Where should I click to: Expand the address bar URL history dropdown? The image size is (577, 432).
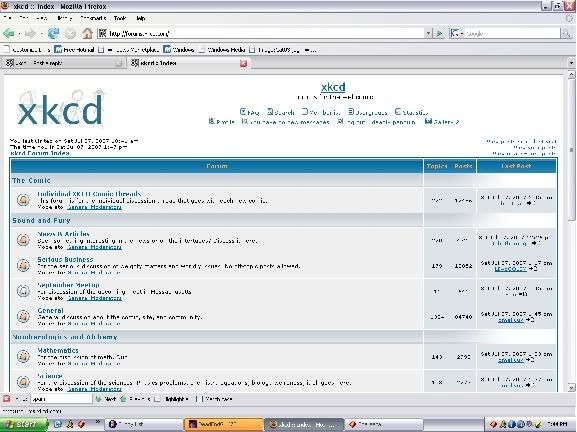428,33
